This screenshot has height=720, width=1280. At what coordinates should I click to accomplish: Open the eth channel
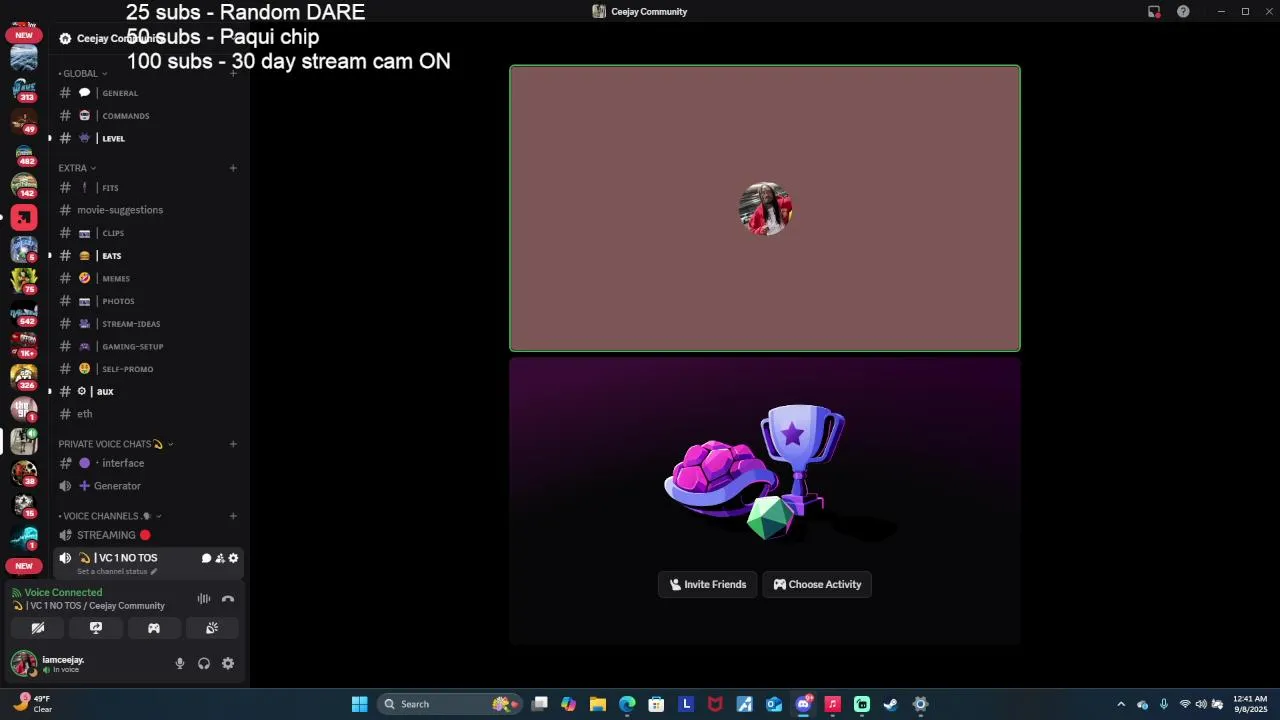click(x=148, y=414)
